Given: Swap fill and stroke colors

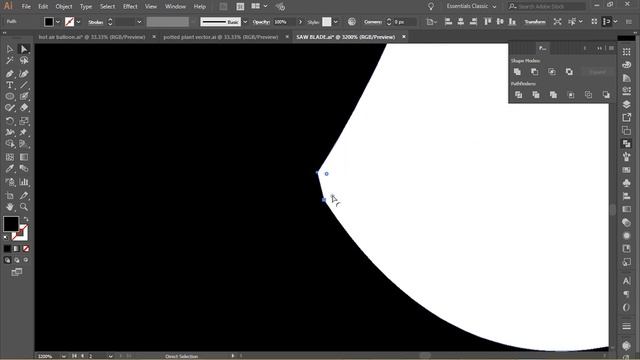Looking at the screenshot, I should click(x=26, y=219).
